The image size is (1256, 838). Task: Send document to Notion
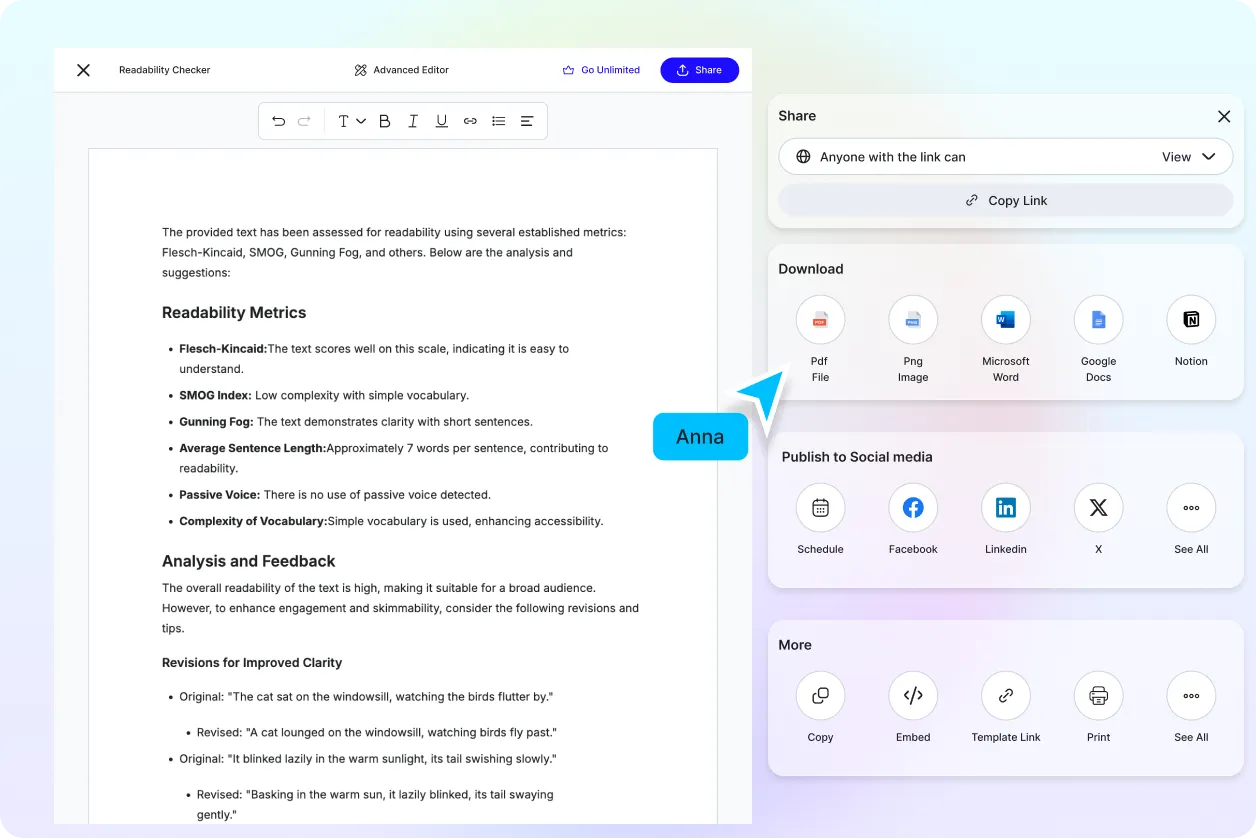1190,320
